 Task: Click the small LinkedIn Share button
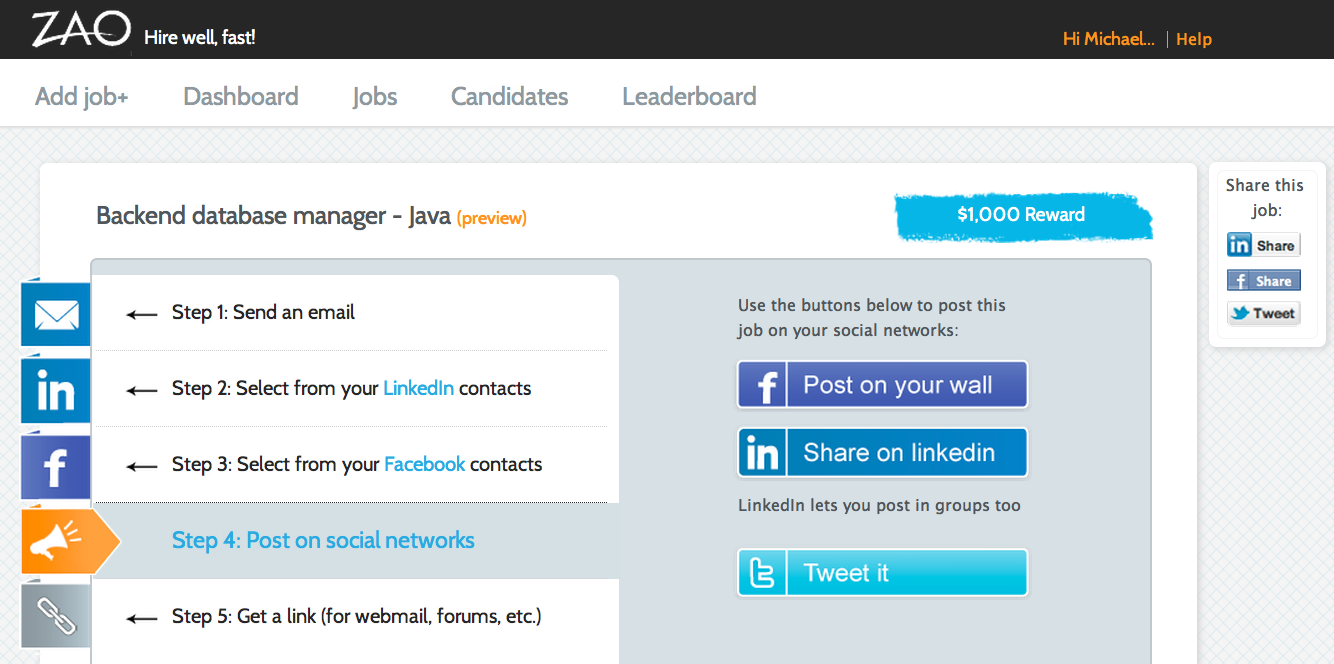[1264, 245]
